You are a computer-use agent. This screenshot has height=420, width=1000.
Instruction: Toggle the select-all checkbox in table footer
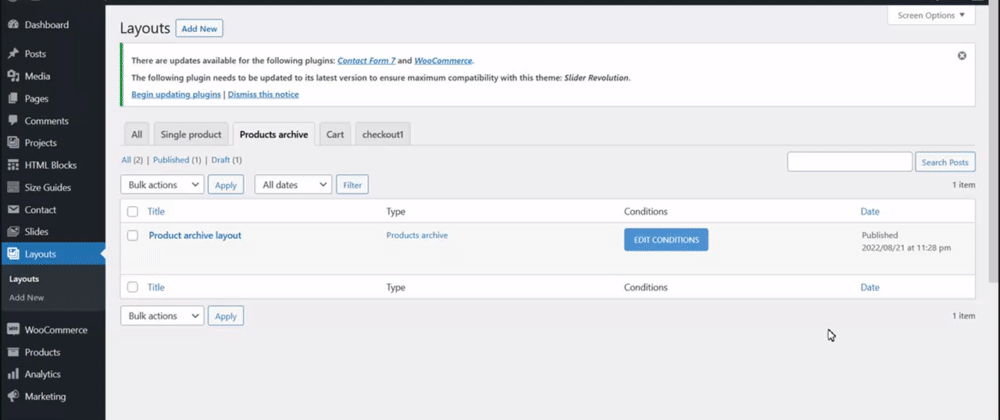tap(133, 287)
